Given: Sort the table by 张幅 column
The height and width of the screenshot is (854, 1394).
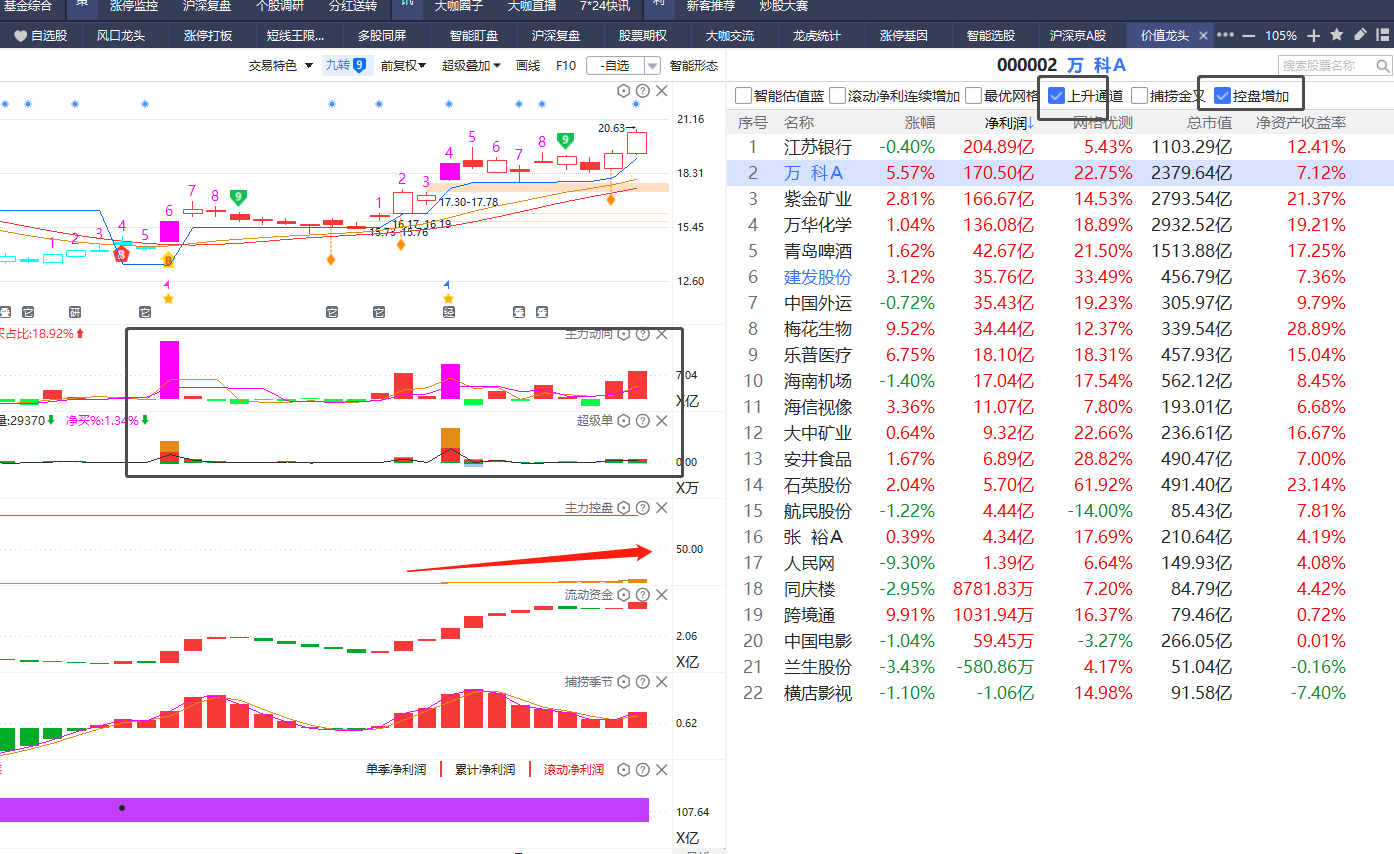Looking at the screenshot, I should (x=920, y=122).
